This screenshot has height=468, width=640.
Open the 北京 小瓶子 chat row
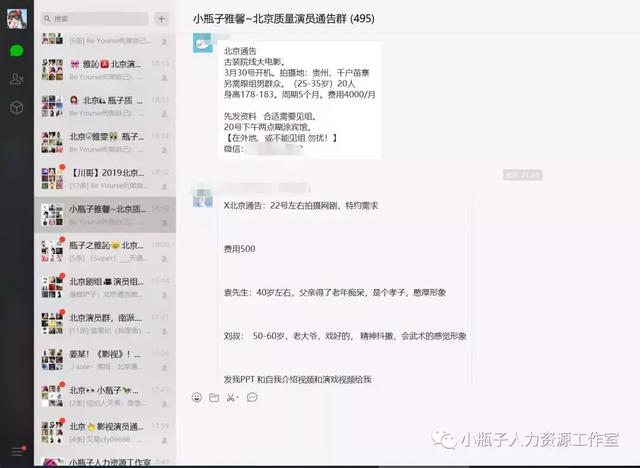[105, 396]
